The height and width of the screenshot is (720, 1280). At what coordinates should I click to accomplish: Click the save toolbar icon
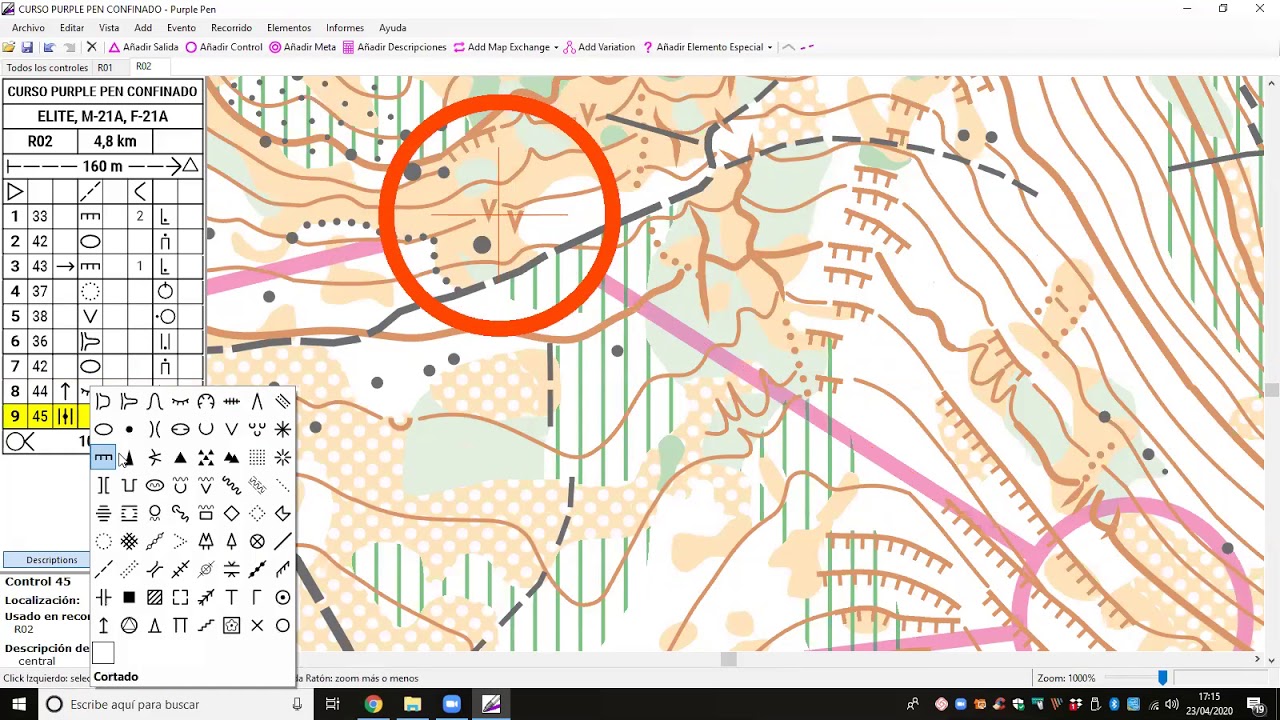click(x=27, y=47)
